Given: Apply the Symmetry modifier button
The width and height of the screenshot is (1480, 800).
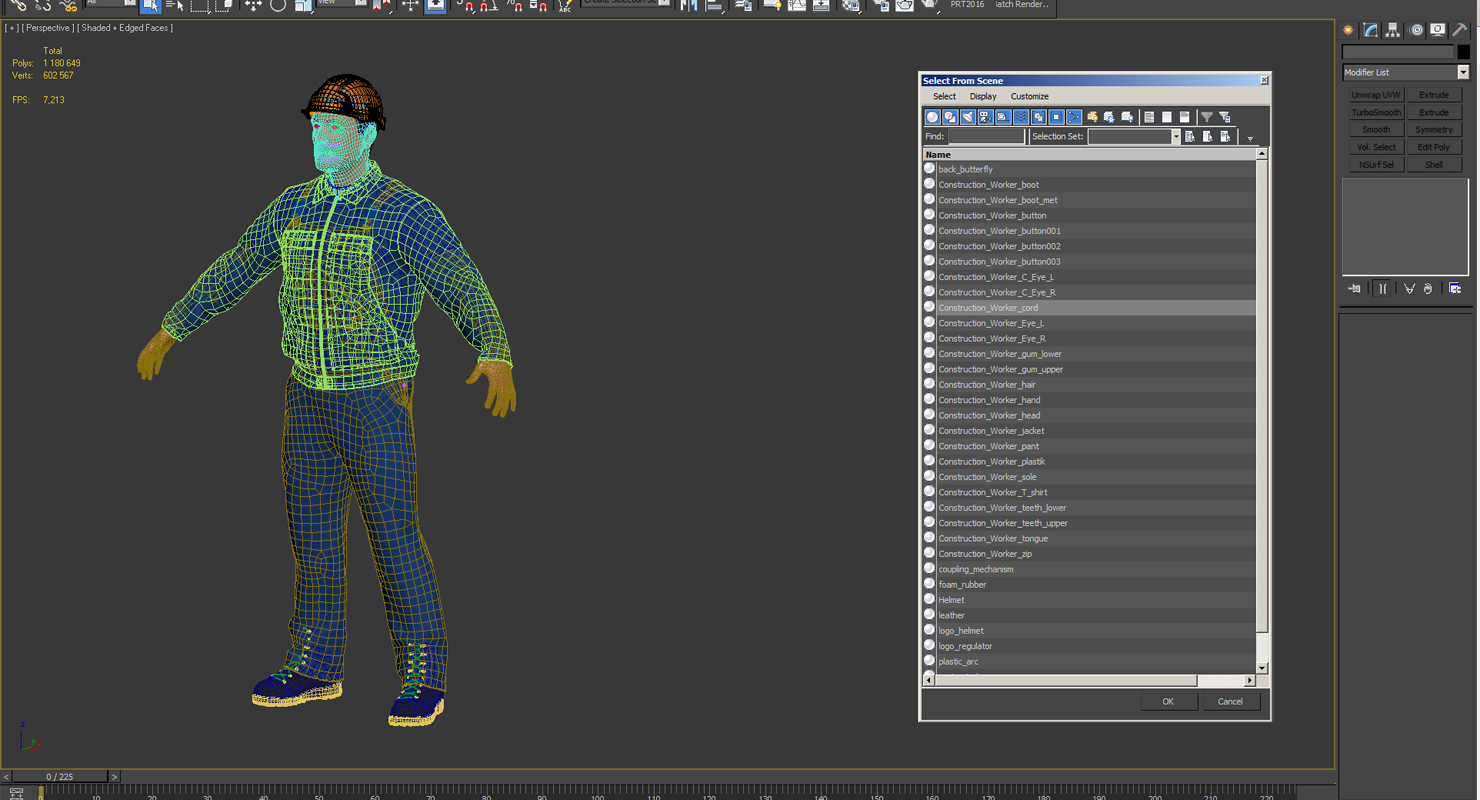Looking at the screenshot, I should [1433, 130].
